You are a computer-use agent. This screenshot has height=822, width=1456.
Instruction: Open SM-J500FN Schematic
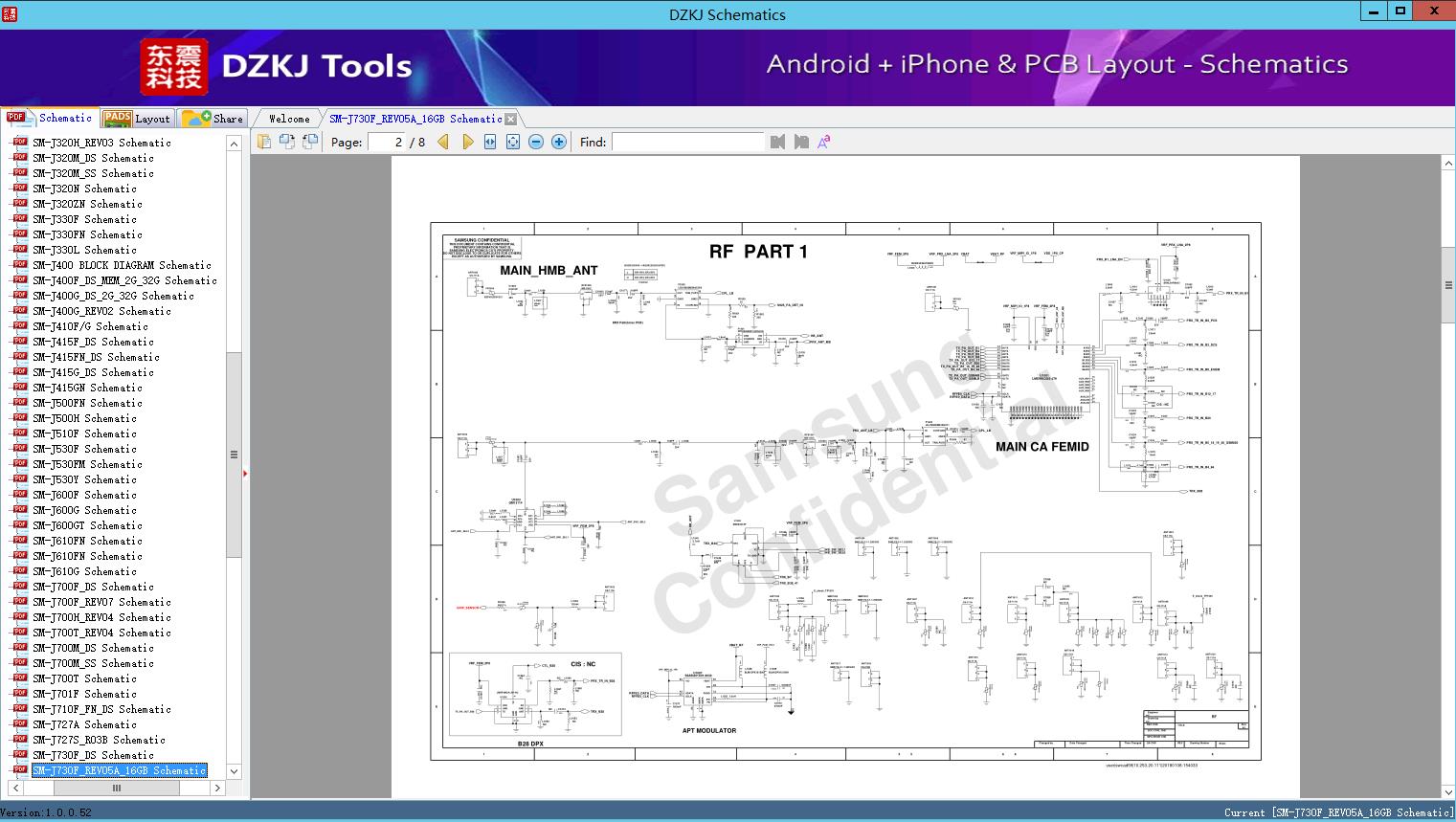87,403
